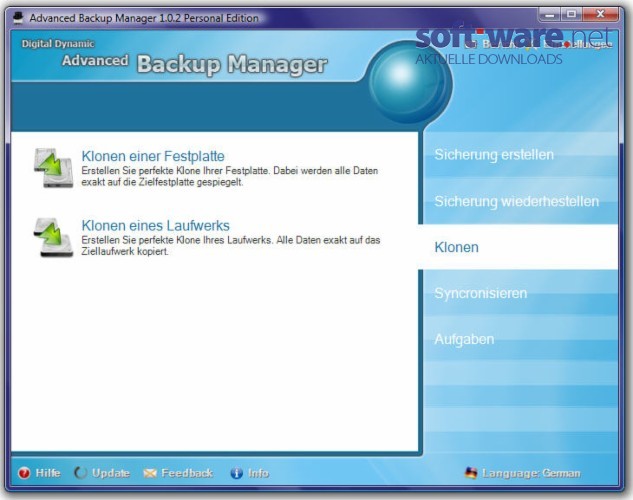Click the Update refresh icon
The image size is (633, 500).
(x=81, y=473)
